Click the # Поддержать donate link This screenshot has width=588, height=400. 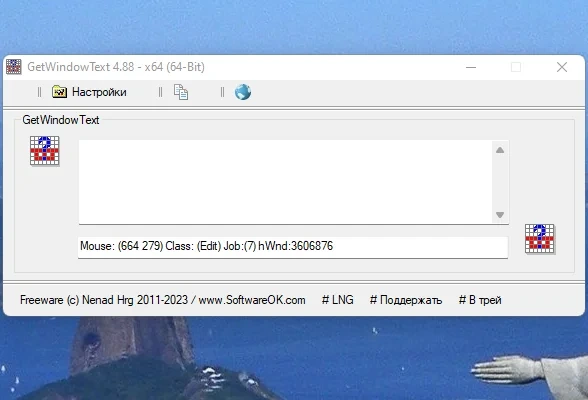coord(406,300)
